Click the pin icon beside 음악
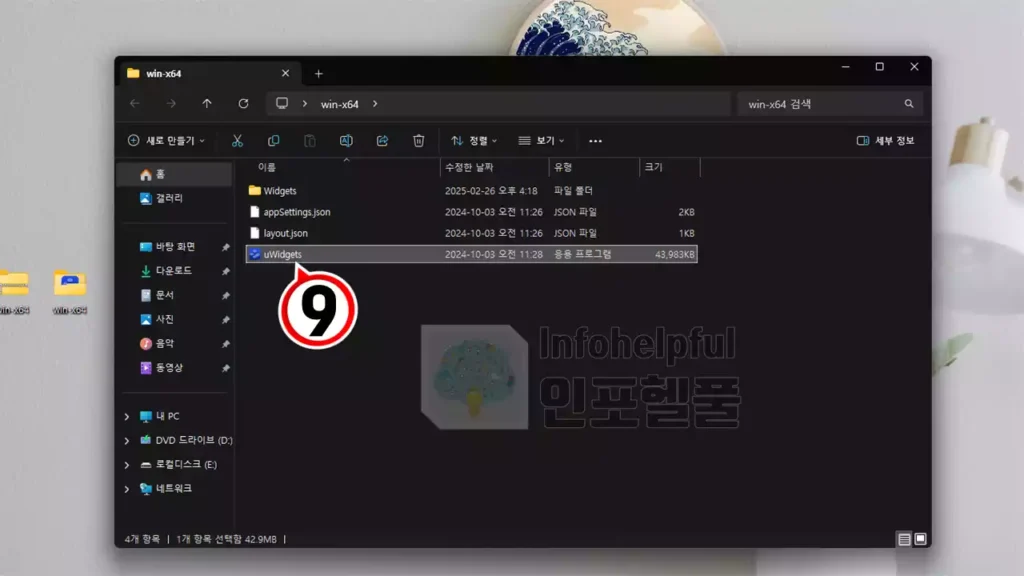Screen dimensions: 1024x576 (225, 344)
